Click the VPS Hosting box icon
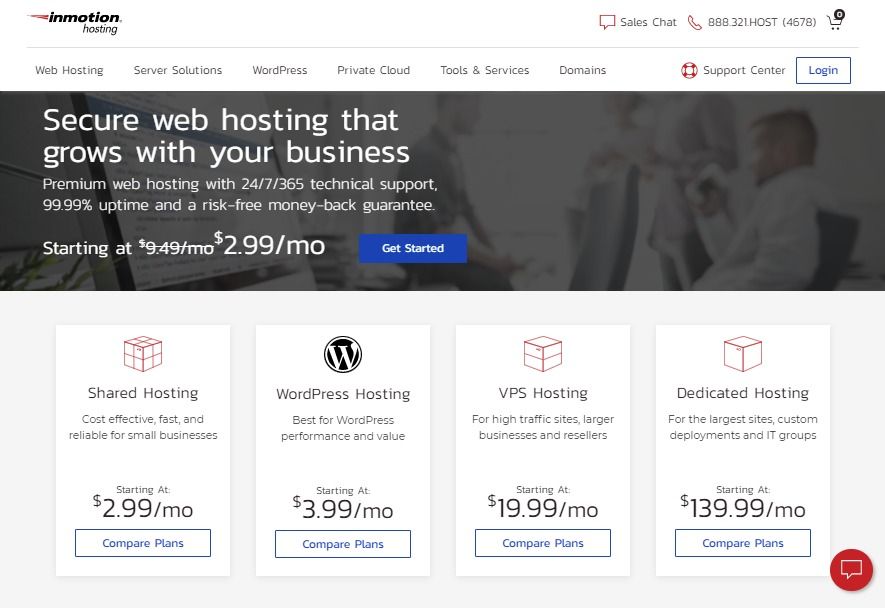The image size is (885, 608). tap(542, 354)
